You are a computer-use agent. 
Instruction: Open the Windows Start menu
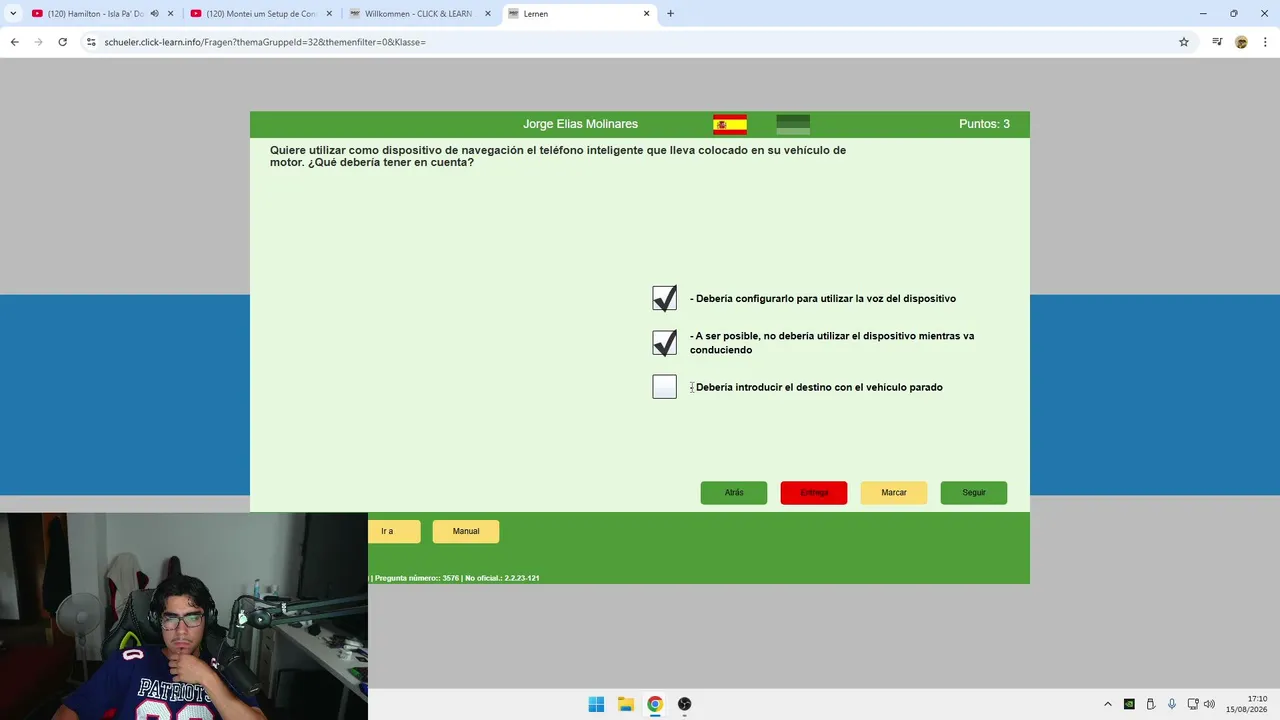[x=596, y=704]
